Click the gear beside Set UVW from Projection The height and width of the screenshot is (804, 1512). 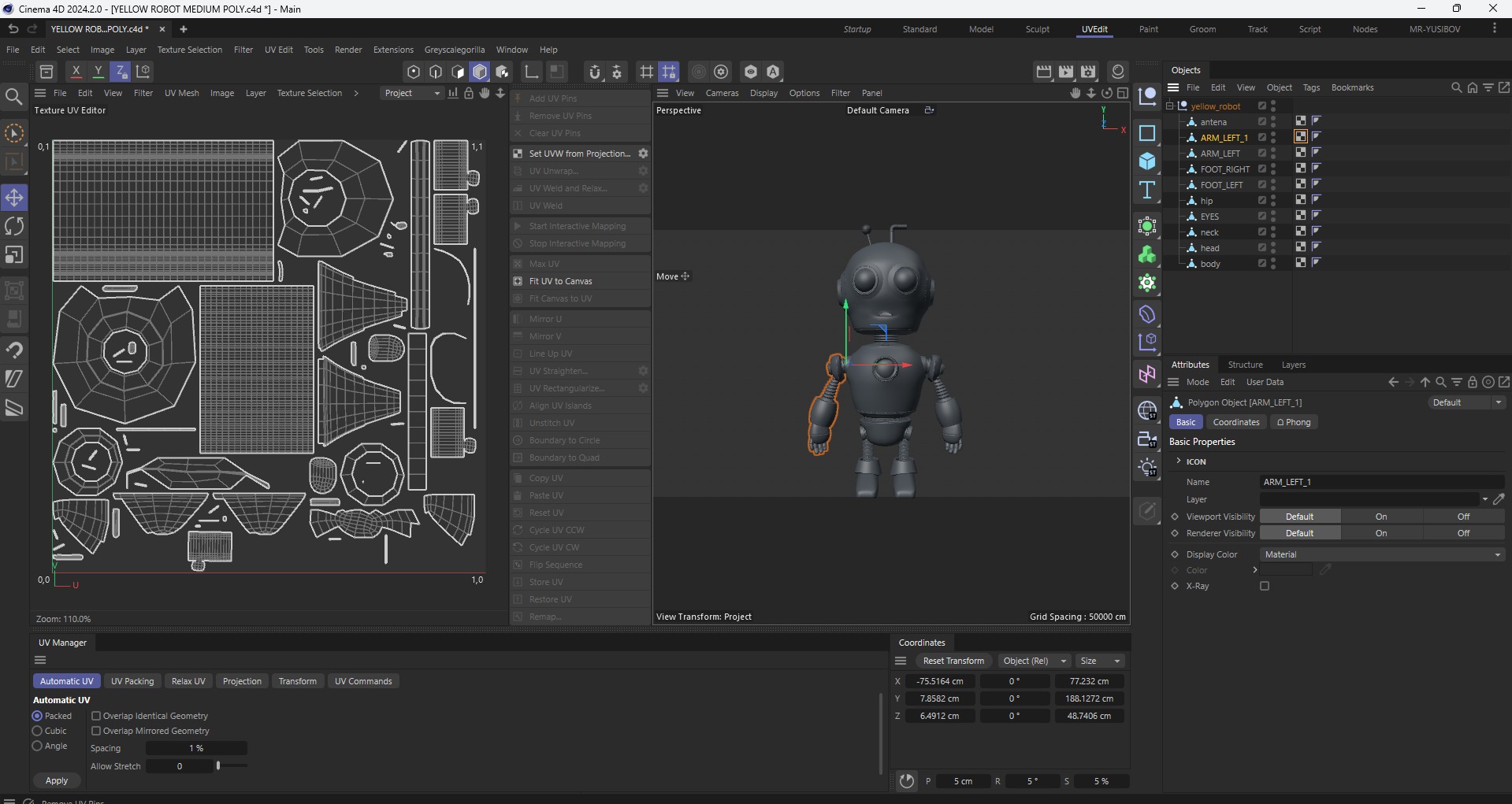(x=643, y=154)
